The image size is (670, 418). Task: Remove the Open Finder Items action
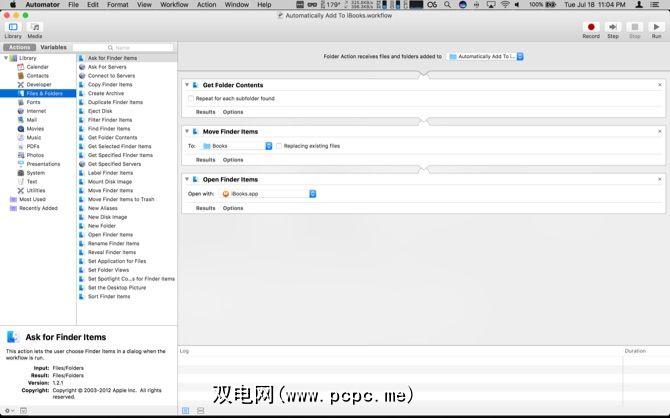point(660,179)
